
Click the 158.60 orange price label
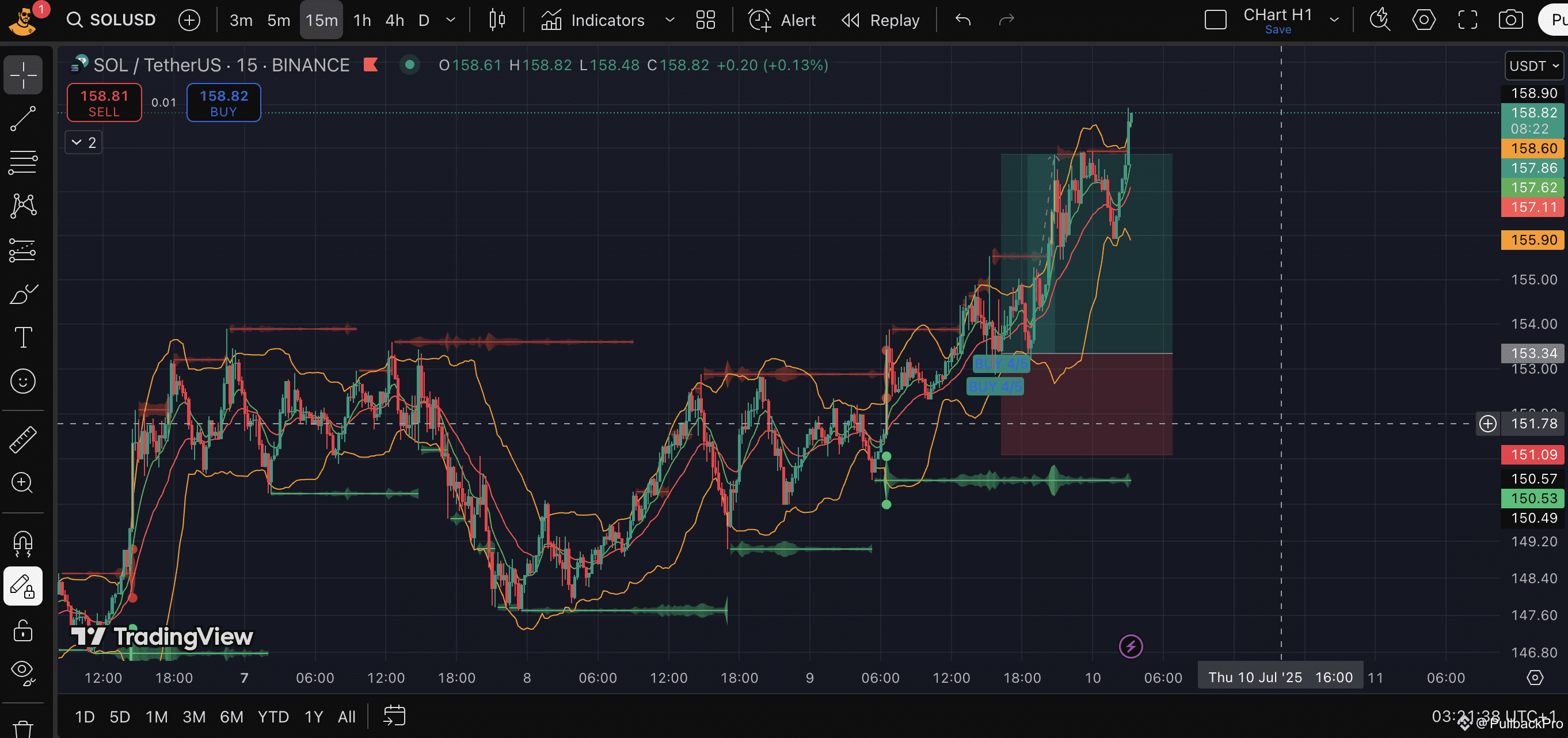1533,149
